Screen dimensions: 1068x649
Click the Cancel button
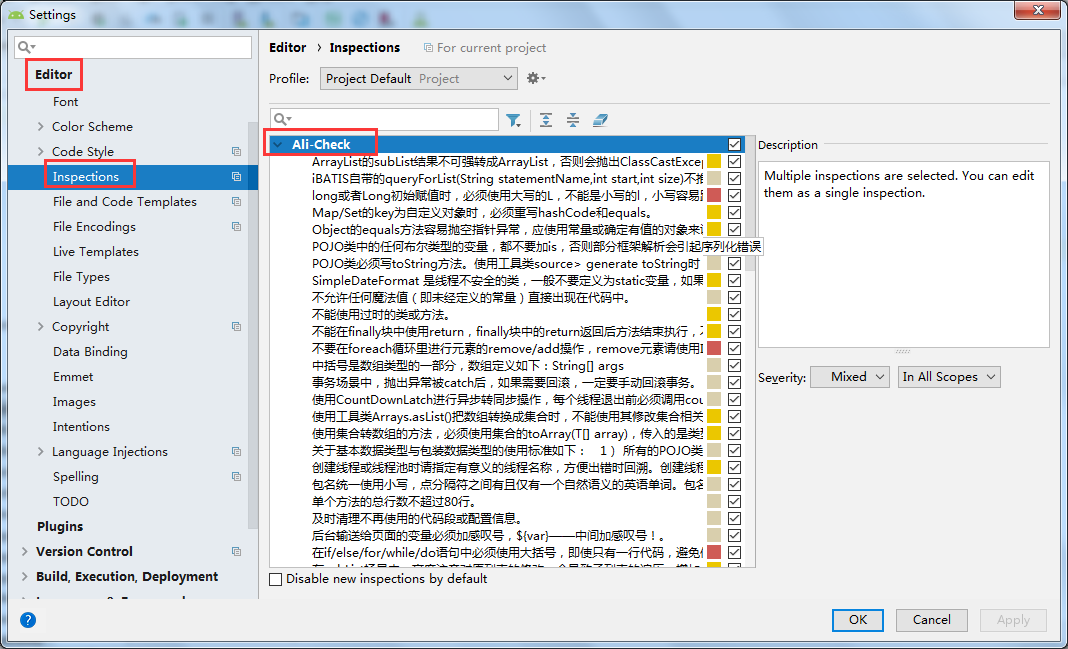pyautogui.click(x=931, y=620)
